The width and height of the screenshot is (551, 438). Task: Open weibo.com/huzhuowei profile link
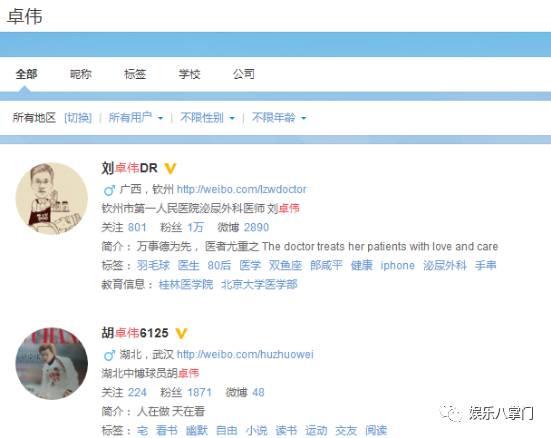point(245,354)
